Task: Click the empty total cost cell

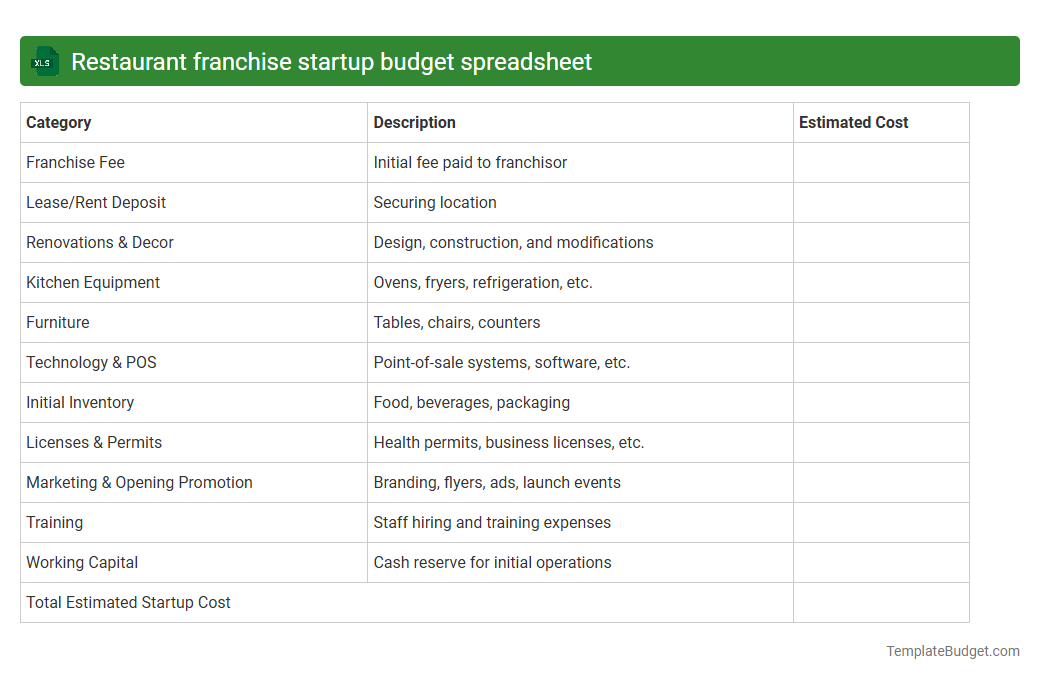Action: coord(880,602)
